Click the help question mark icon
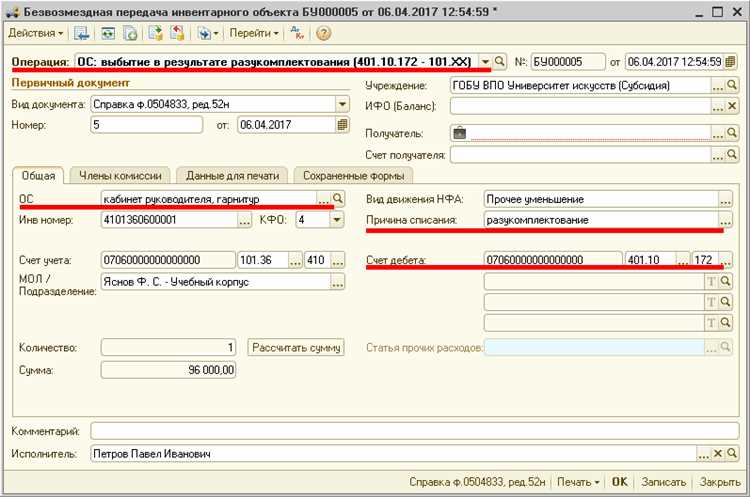The image size is (750, 497). (323, 33)
